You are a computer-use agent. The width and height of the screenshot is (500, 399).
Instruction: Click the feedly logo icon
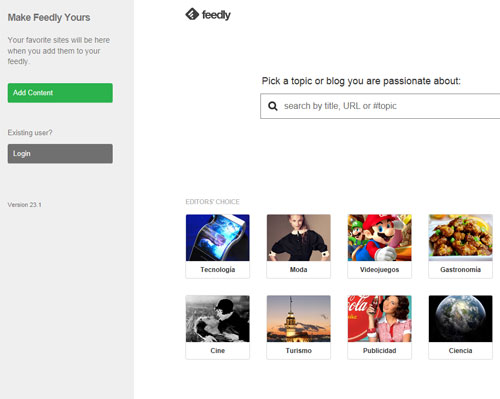[192, 14]
